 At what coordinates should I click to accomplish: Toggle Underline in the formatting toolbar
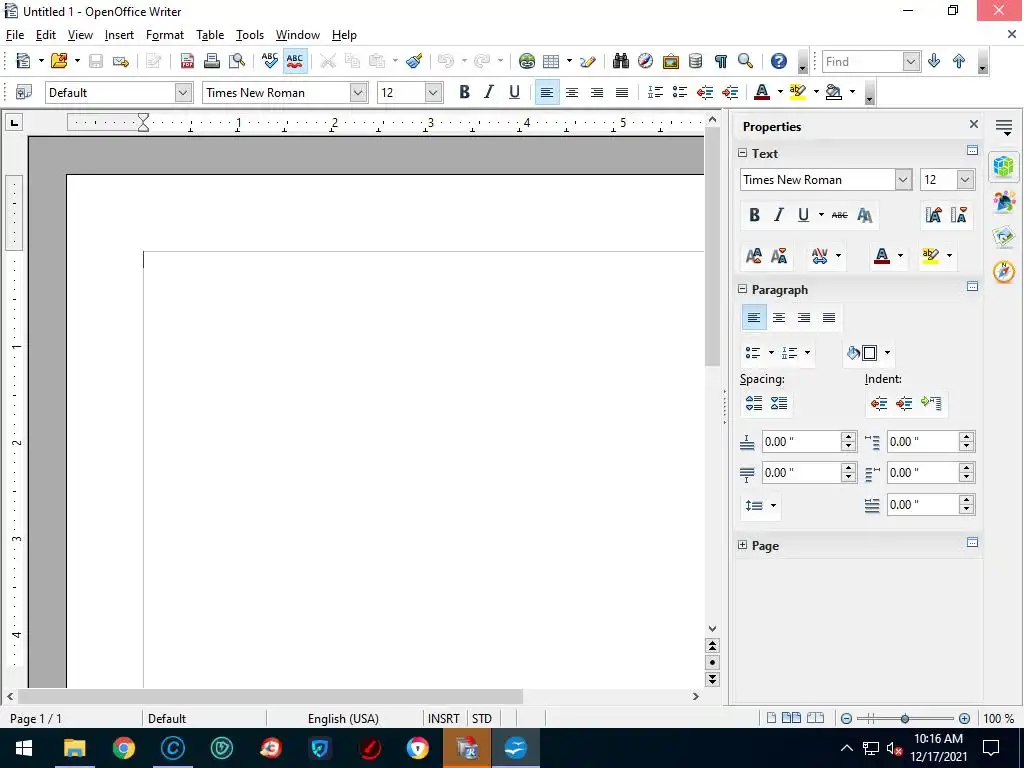[x=514, y=92]
